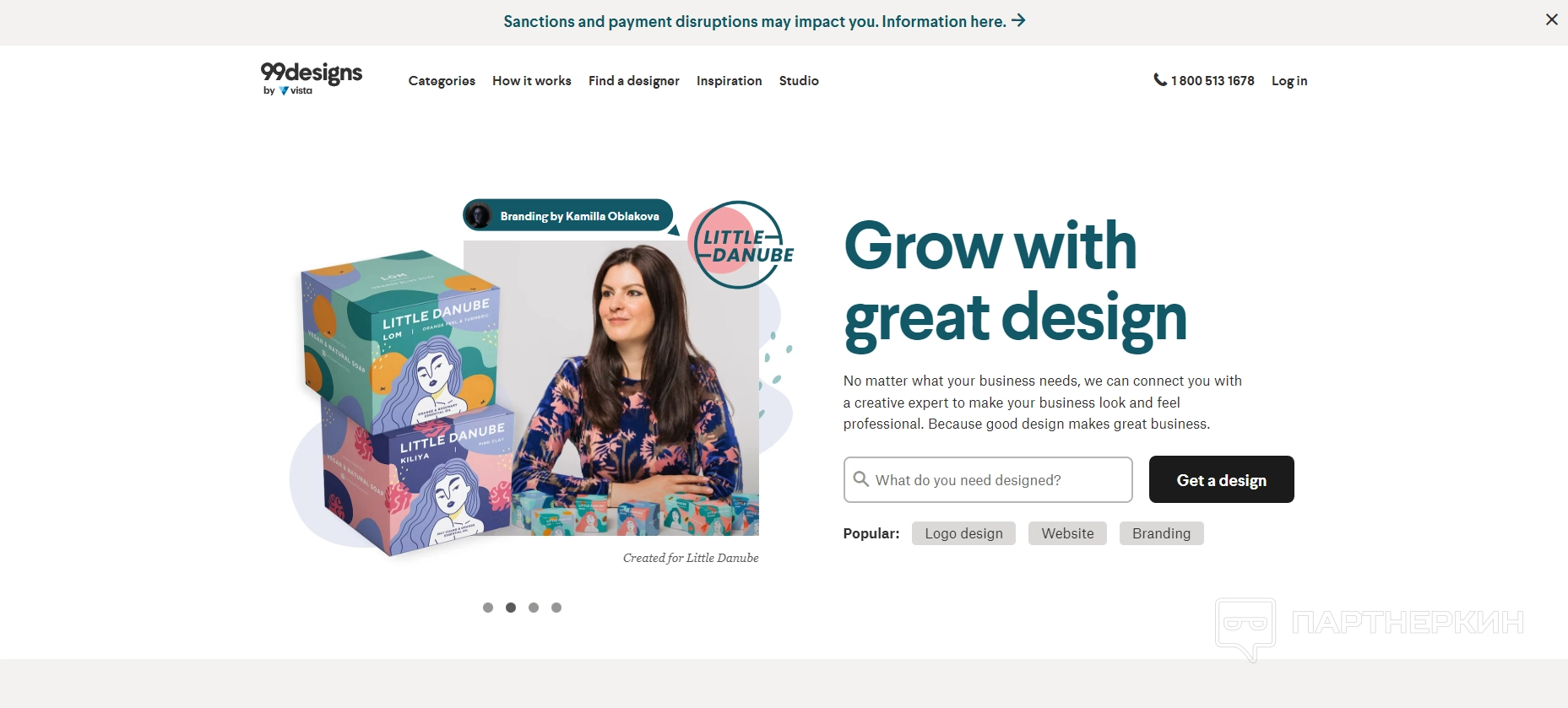
Task: Dismiss the sanctions notice banner
Action: tap(1551, 19)
